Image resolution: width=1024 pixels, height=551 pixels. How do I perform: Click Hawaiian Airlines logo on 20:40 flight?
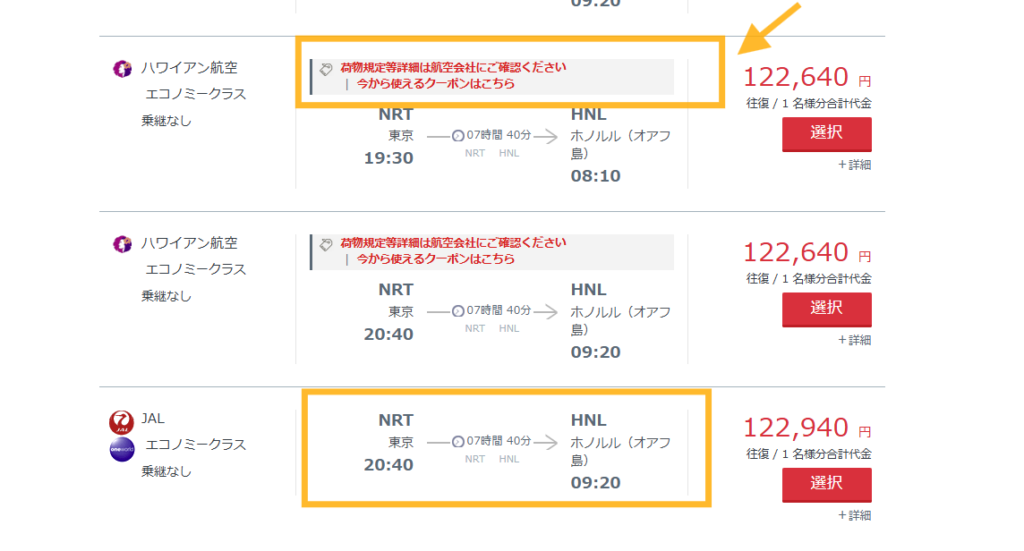122,244
